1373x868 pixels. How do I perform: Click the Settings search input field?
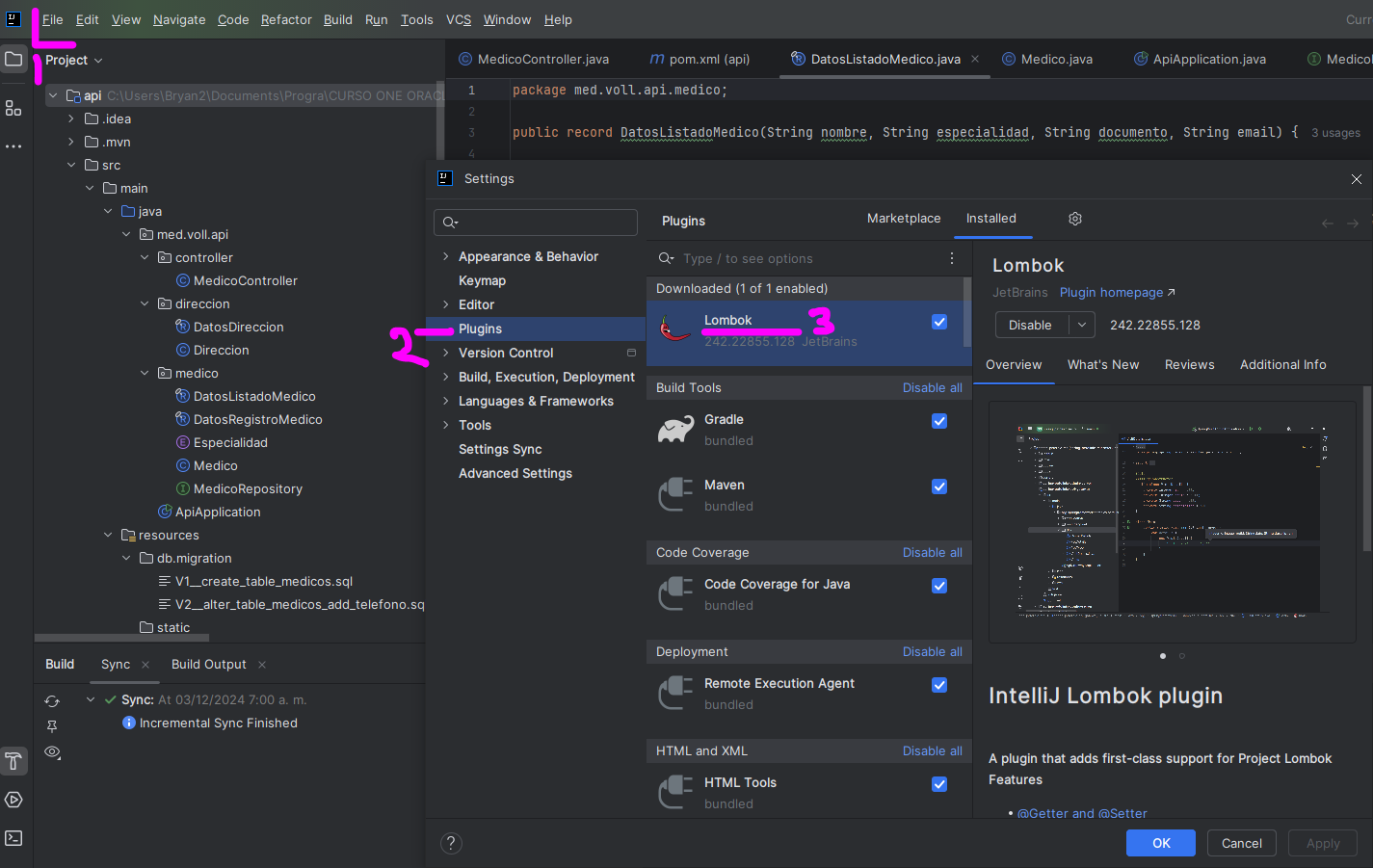(x=536, y=223)
